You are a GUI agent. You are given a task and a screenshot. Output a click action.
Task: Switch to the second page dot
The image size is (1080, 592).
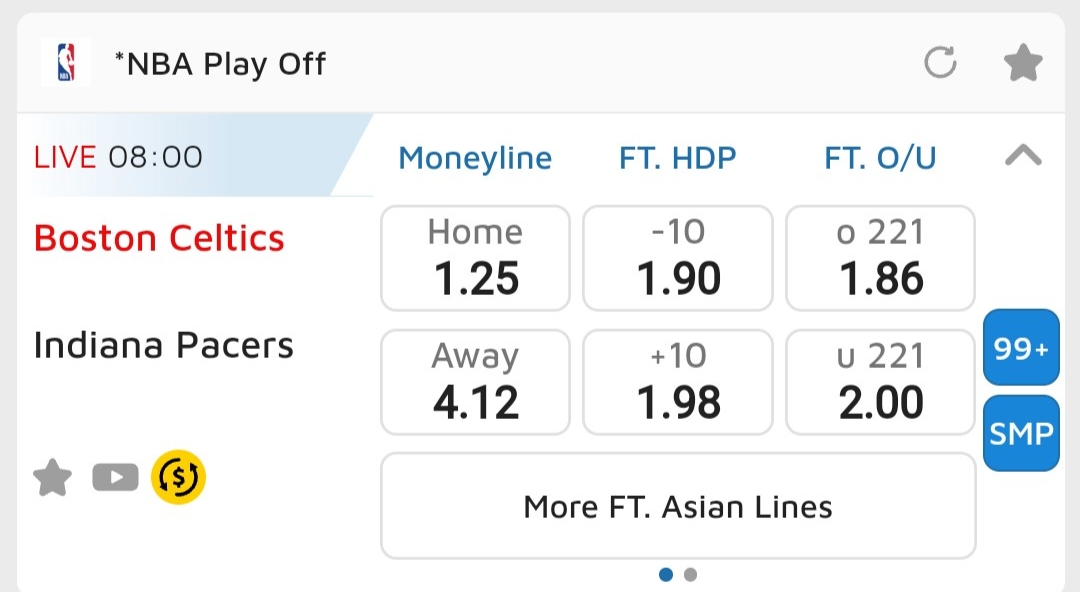tap(690, 575)
